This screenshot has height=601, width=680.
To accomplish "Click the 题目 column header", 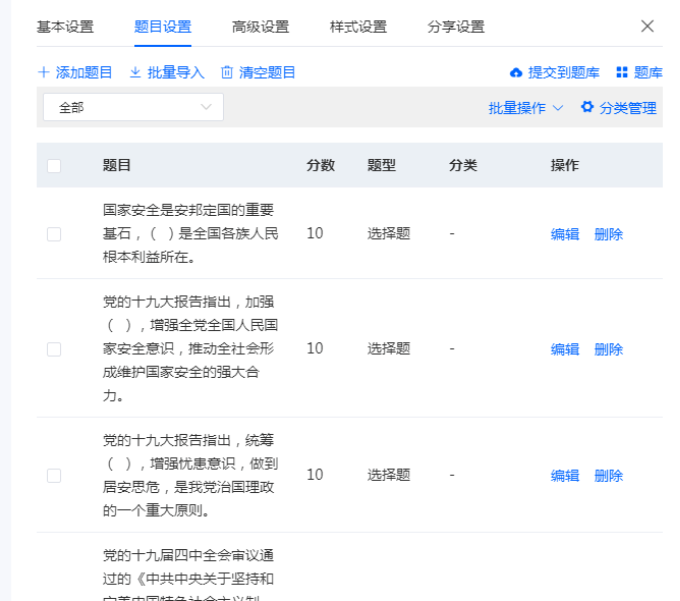I will click(x=117, y=165).
